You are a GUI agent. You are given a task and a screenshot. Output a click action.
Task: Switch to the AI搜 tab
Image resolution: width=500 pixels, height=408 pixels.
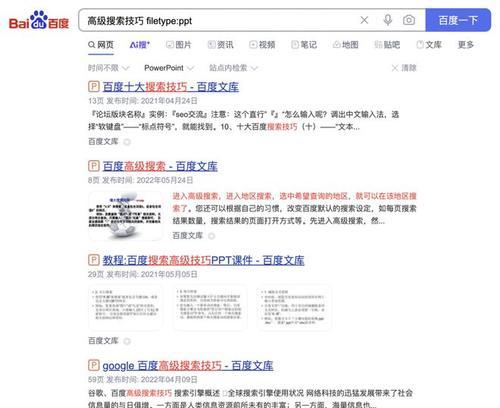tap(140, 45)
